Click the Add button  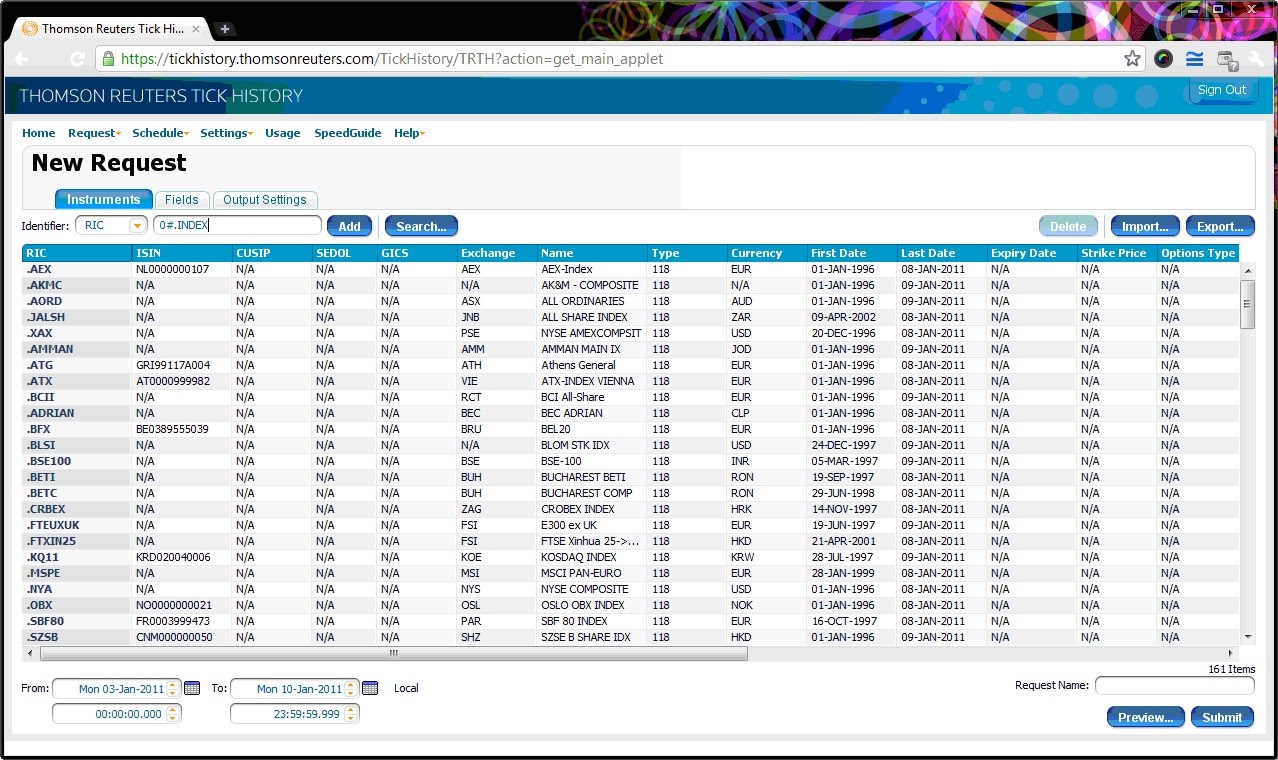[349, 226]
